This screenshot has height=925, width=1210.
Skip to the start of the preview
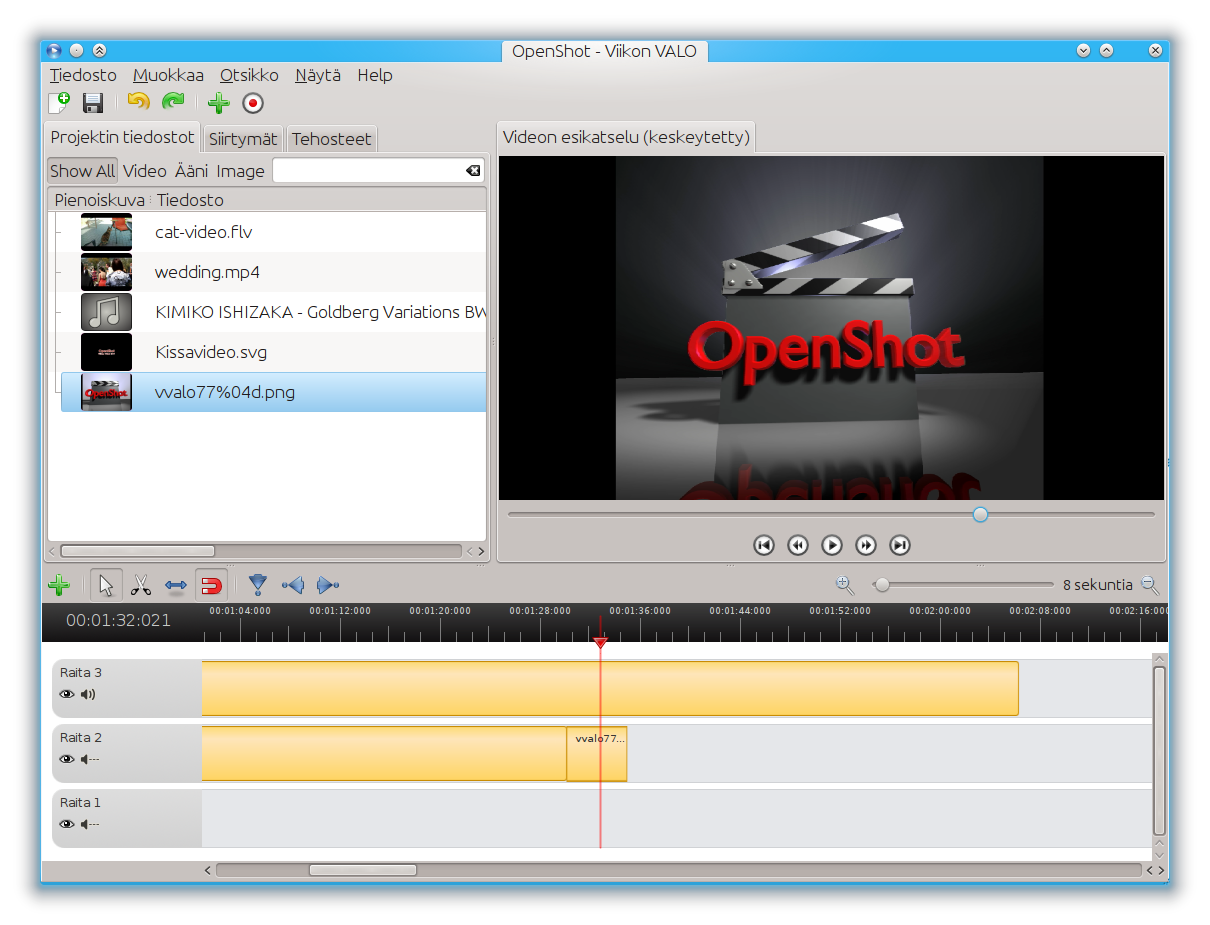click(763, 545)
